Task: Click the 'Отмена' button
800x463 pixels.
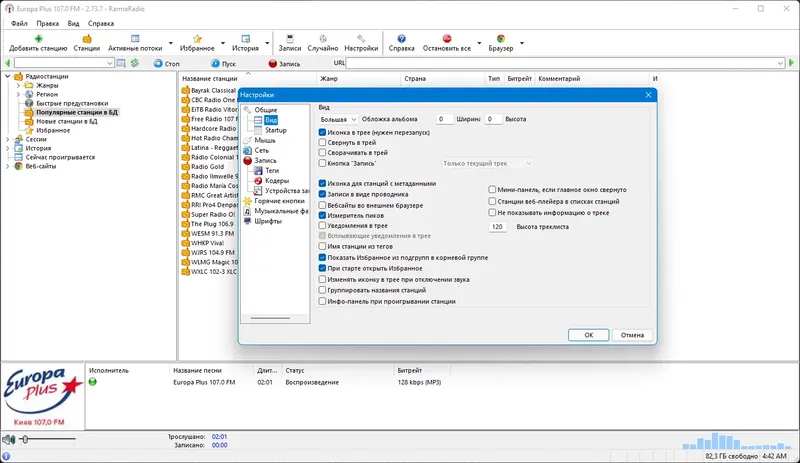Action: pyautogui.click(x=632, y=335)
